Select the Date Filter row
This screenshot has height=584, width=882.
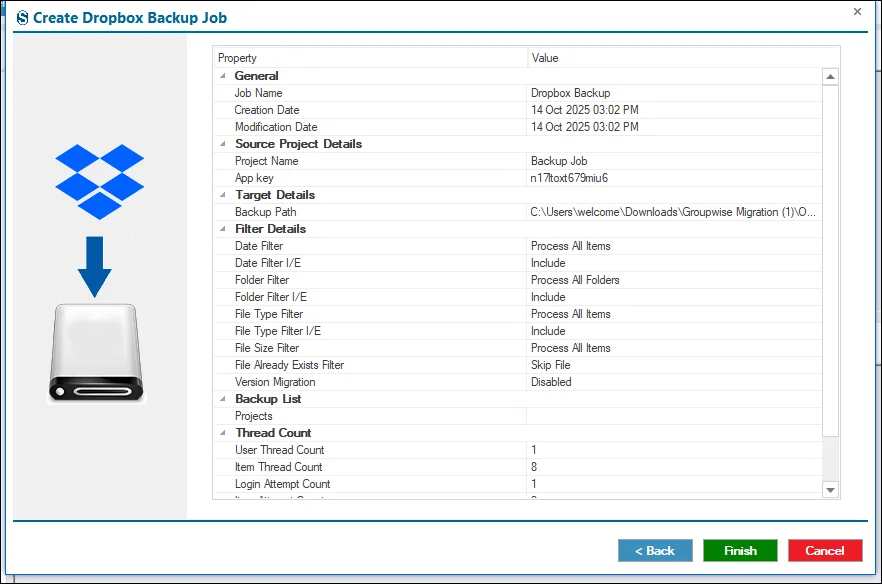point(518,246)
